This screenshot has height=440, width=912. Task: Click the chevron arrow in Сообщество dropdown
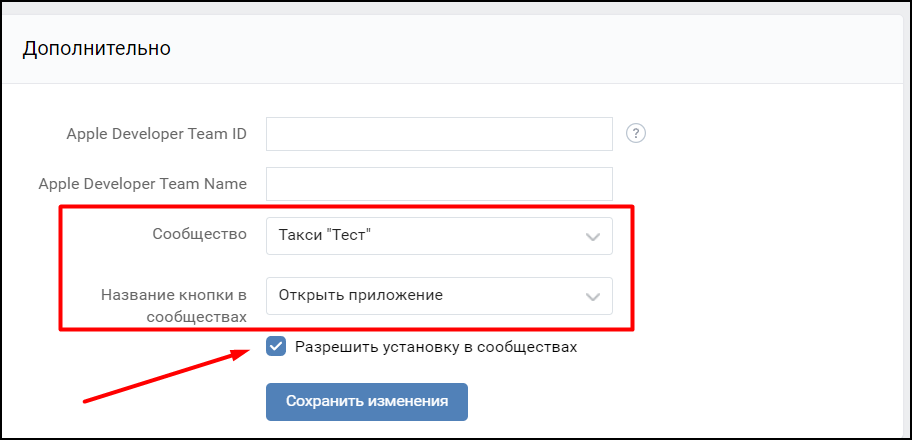593,237
